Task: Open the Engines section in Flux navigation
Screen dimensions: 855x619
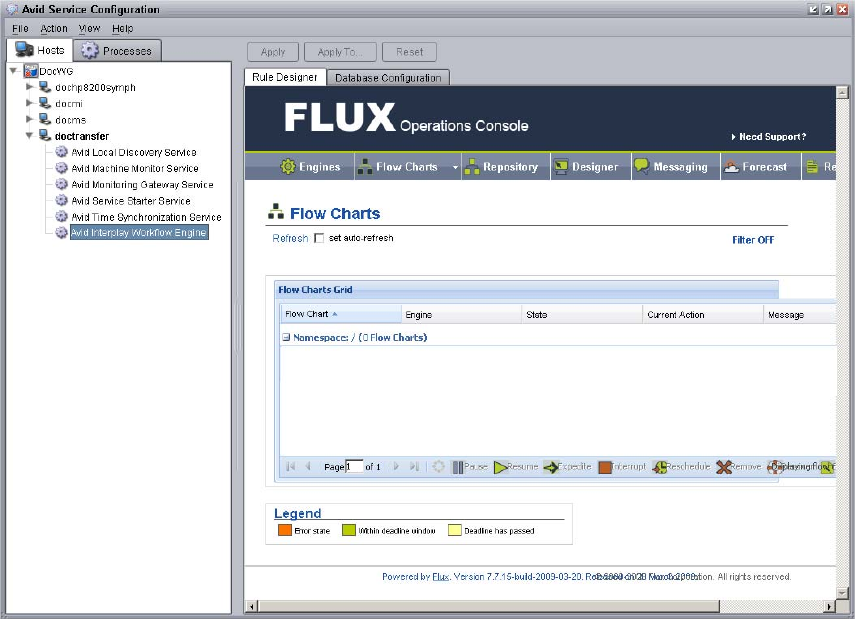Action: point(310,167)
